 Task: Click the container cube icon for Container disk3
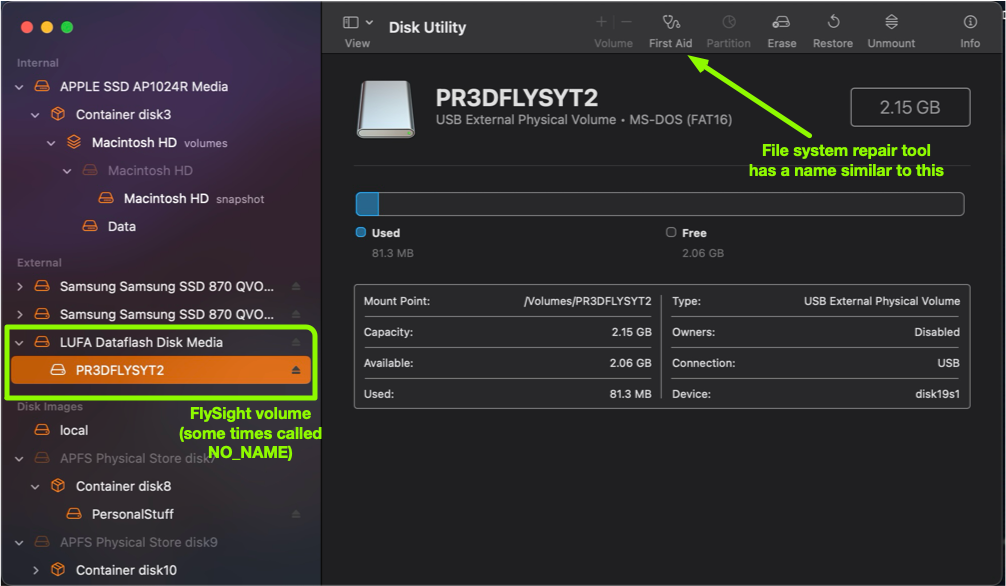click(x=58, y=114)
